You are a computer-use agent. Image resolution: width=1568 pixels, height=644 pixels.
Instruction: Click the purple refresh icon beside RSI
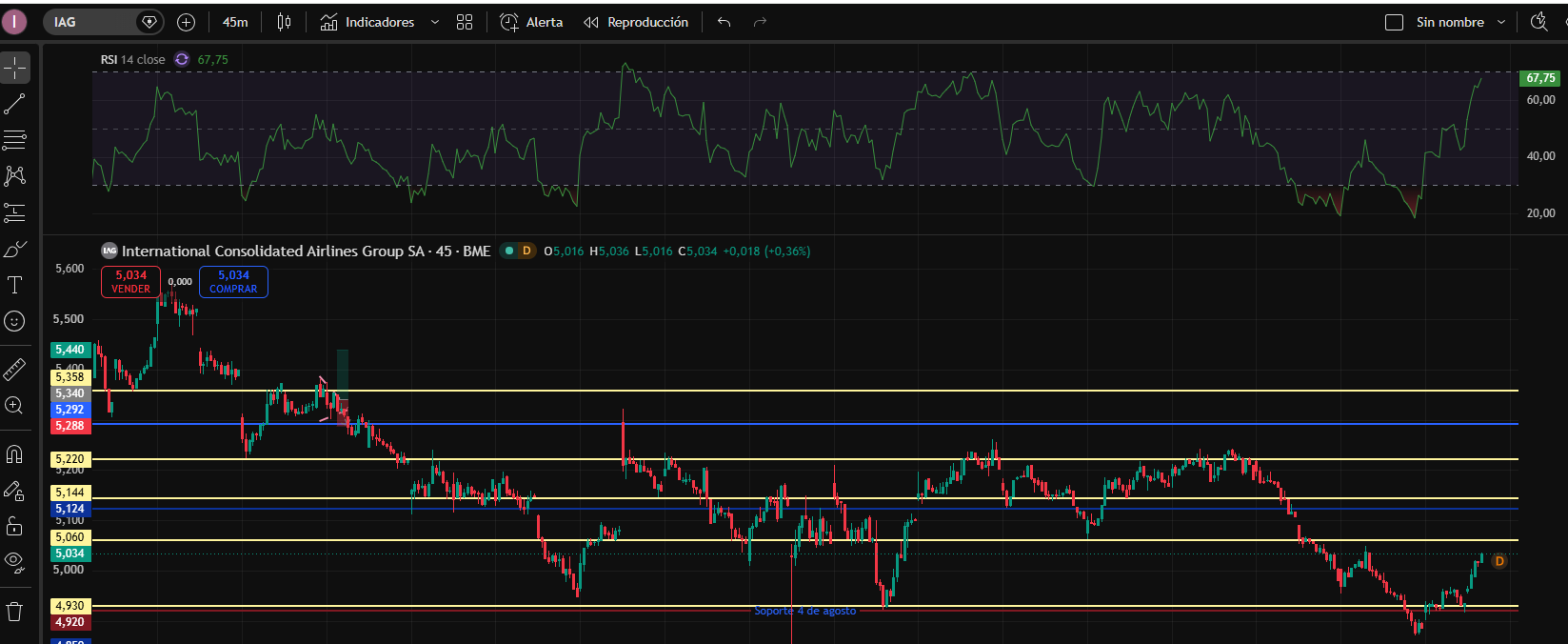pyautogui.click(x=182, y=59)
